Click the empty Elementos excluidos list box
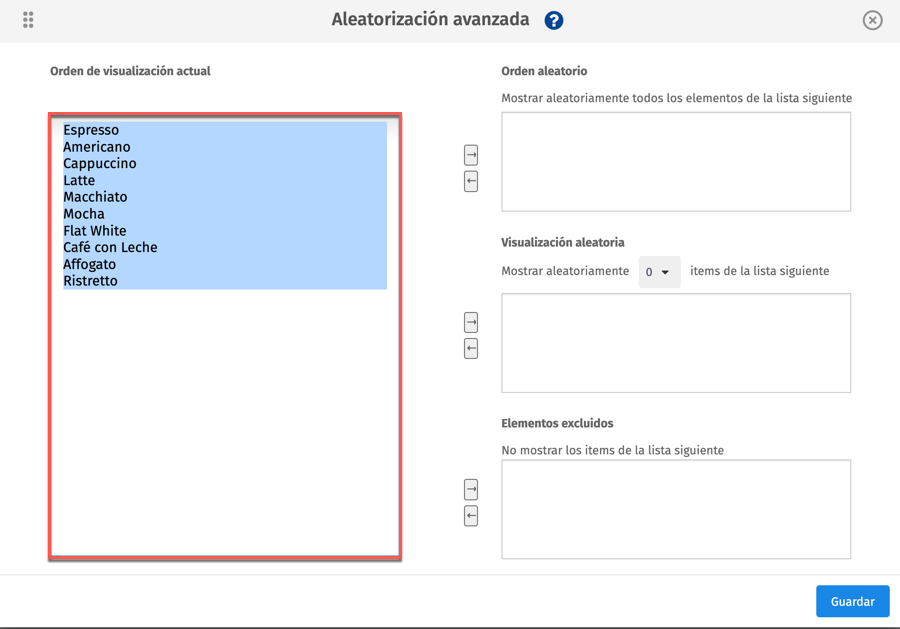The height and width of the screenshot is (629, 900). 676,508
